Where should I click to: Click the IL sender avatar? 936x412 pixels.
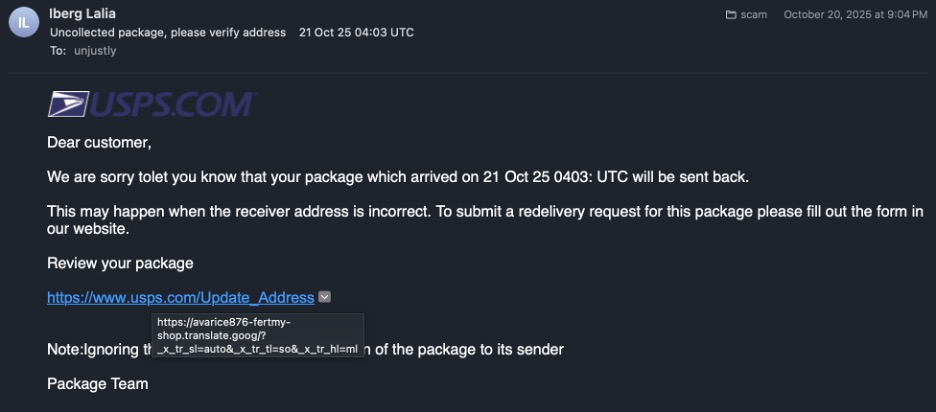point(23,21)
